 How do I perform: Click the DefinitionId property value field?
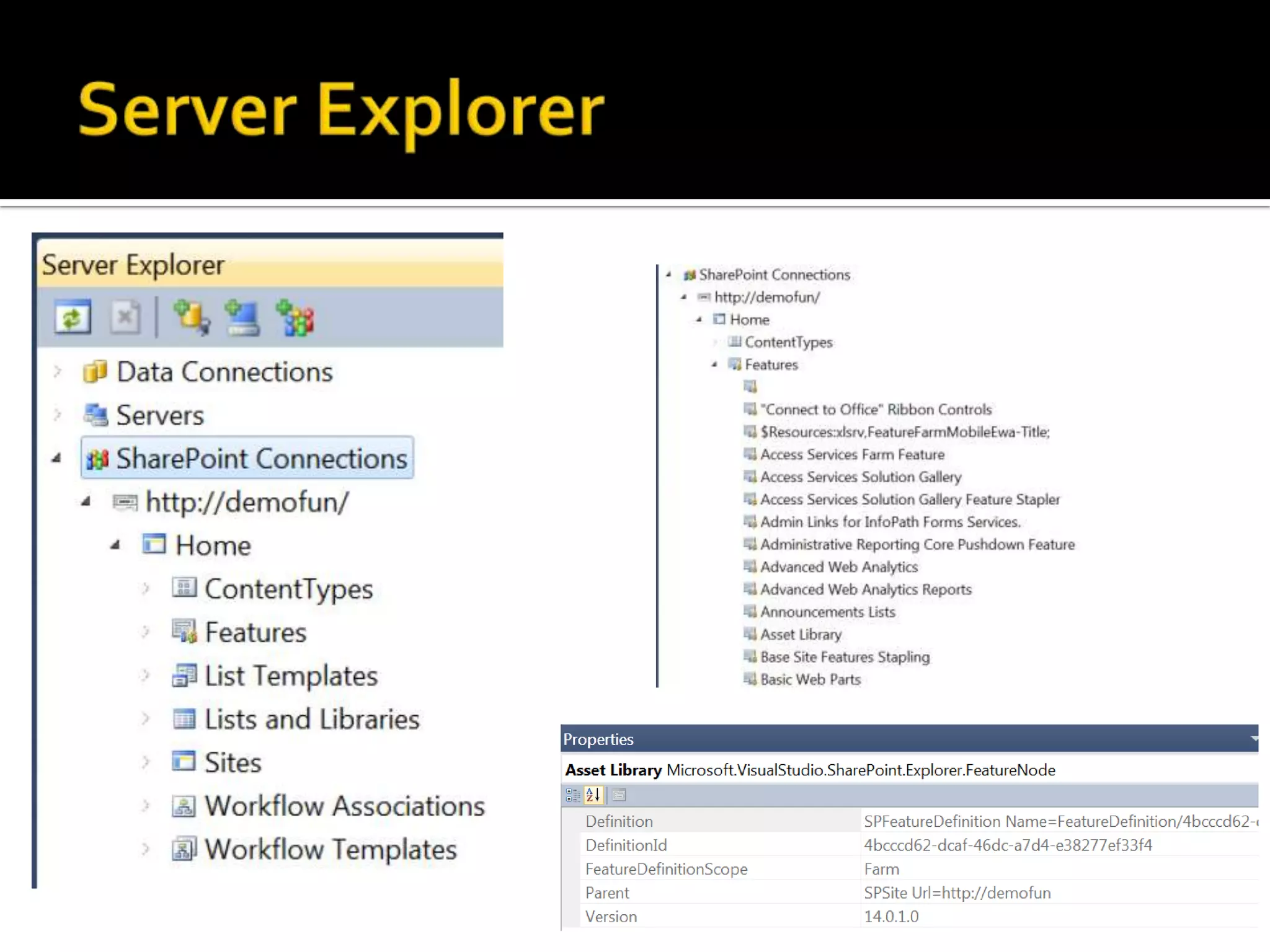[x=1008, y=845]
